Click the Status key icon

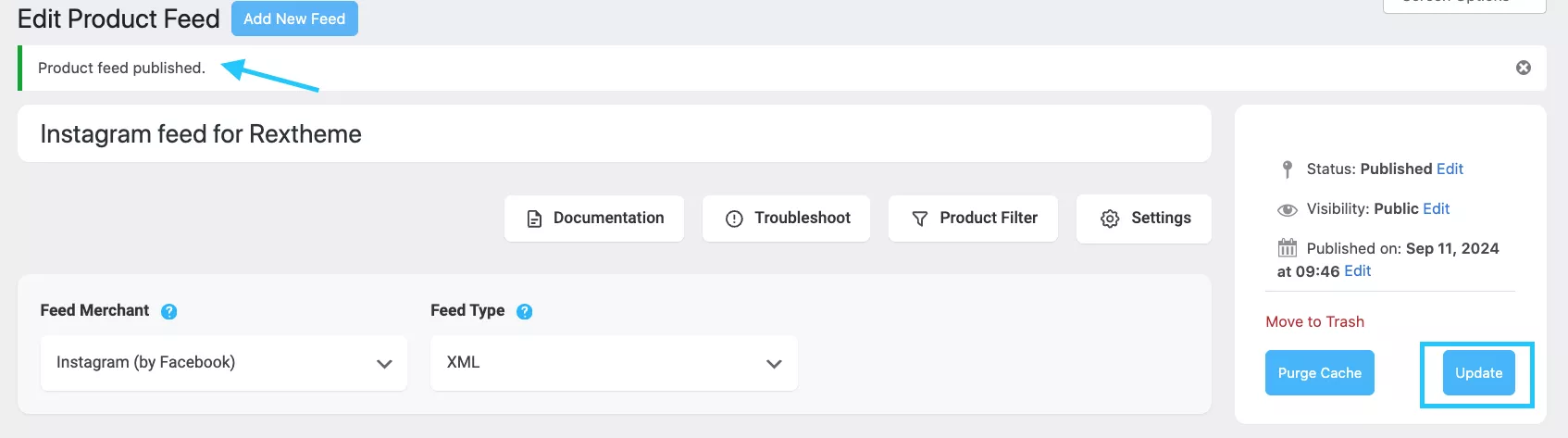pos(1287,169)
